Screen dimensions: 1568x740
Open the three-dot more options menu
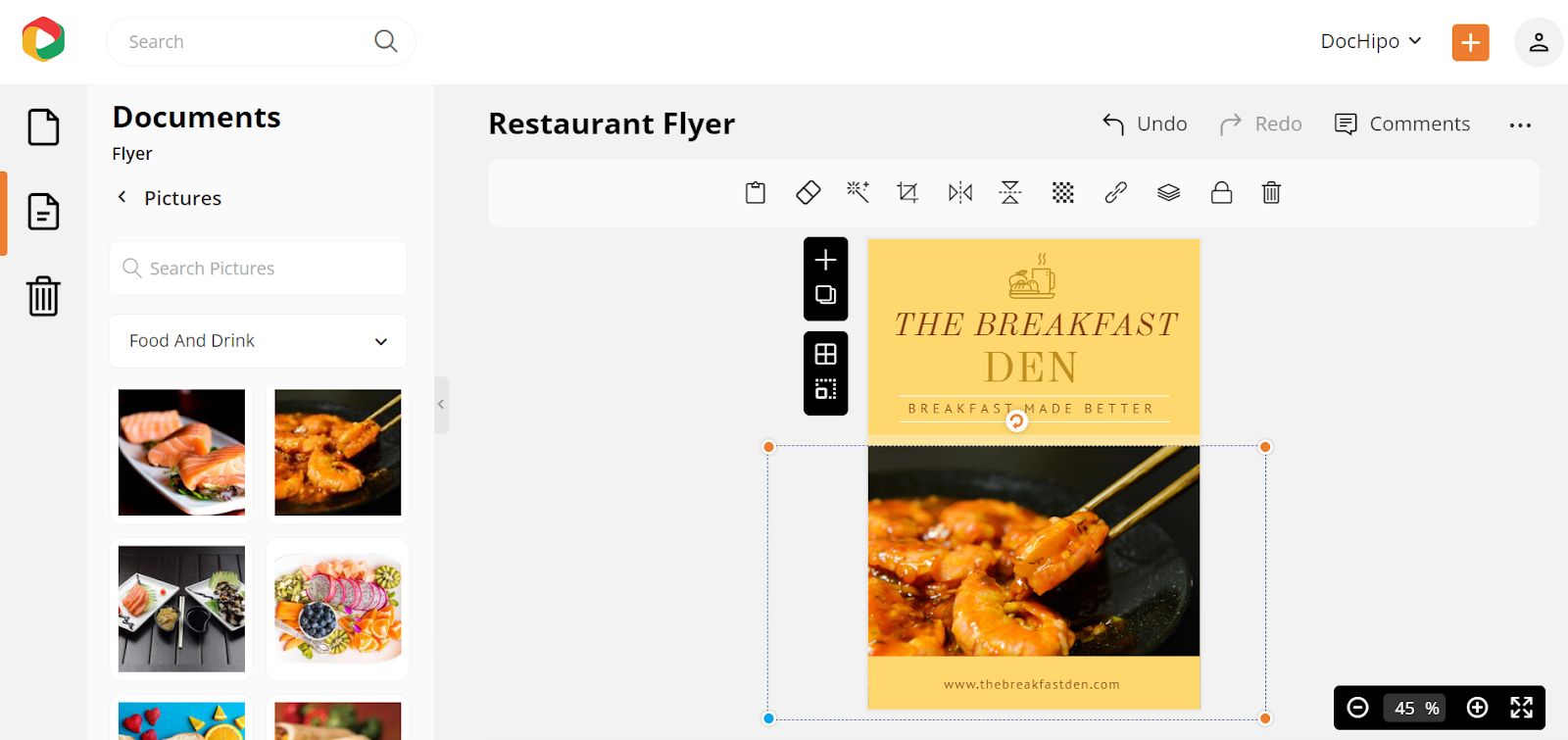coord(1520,125)
